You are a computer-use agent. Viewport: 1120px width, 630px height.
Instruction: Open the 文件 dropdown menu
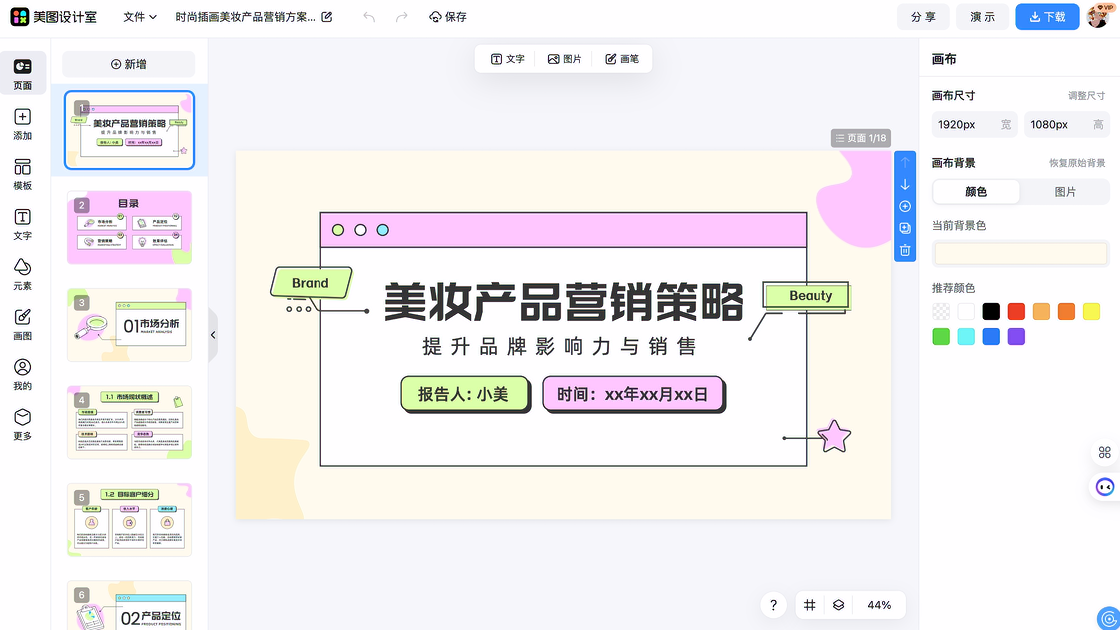click(x=140, y=17)
